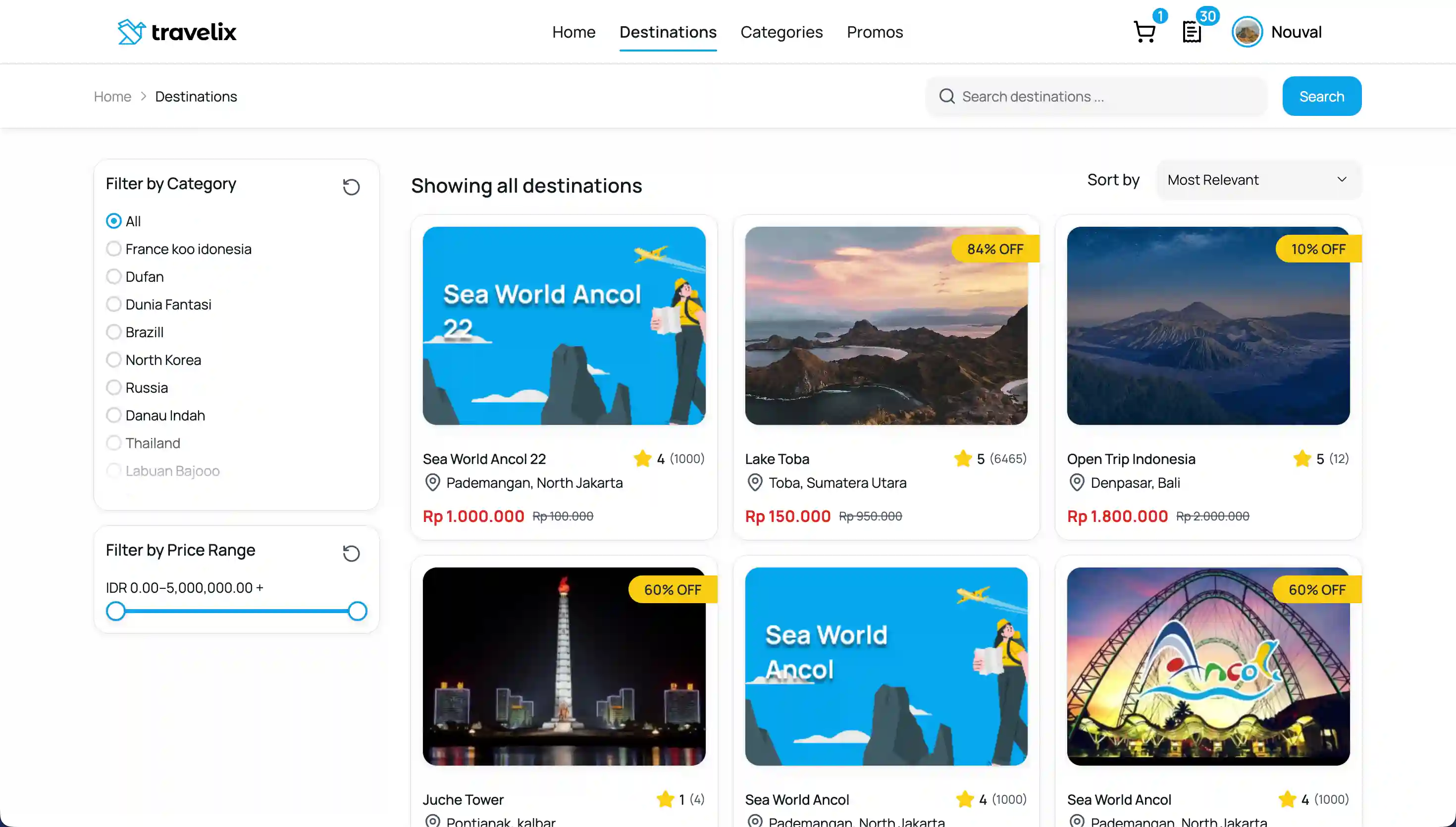
Task: Open Destinations nav item
Action: (668, 32)
